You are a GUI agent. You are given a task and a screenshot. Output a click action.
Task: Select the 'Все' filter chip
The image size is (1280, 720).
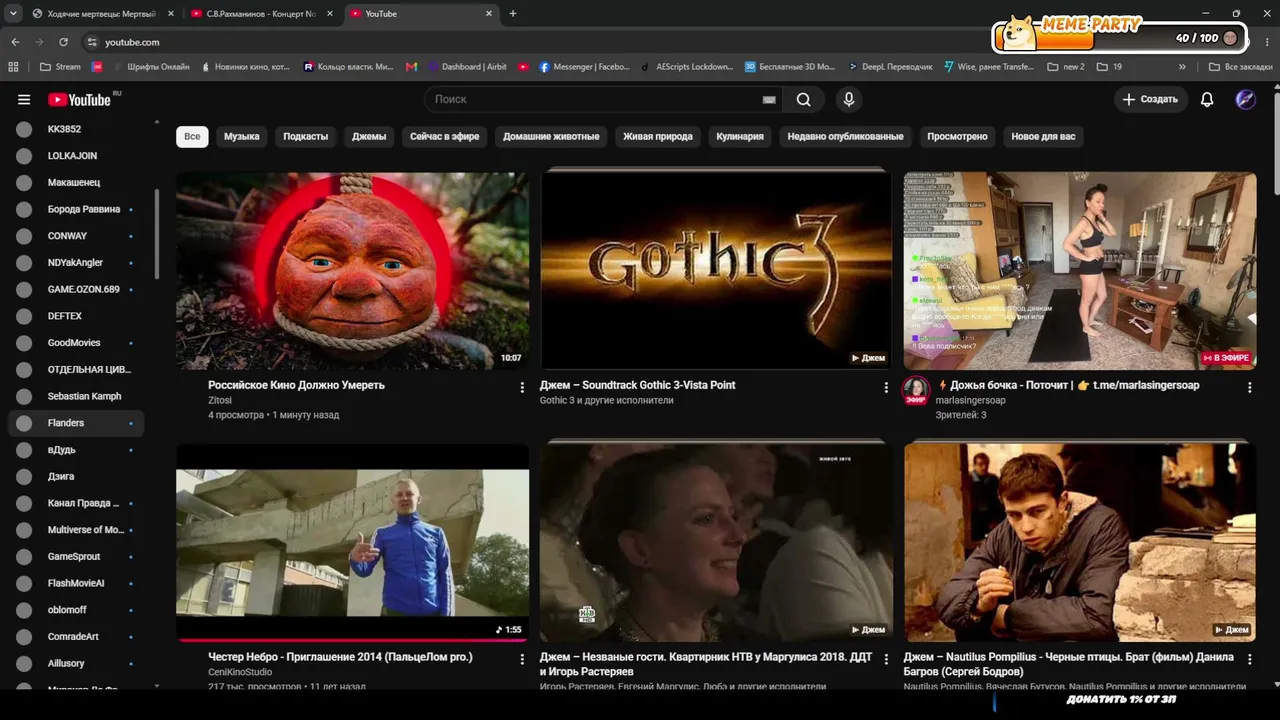(192, 136)
